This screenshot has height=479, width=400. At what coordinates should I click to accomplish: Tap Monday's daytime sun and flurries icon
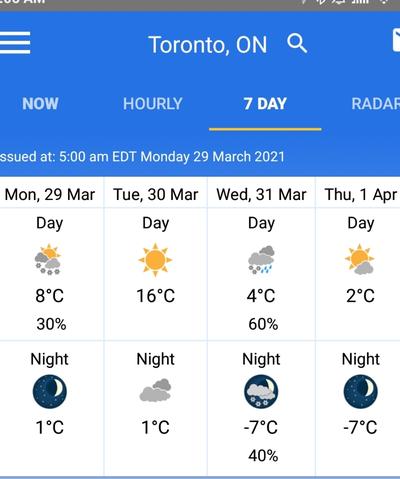tap(48, 260)
